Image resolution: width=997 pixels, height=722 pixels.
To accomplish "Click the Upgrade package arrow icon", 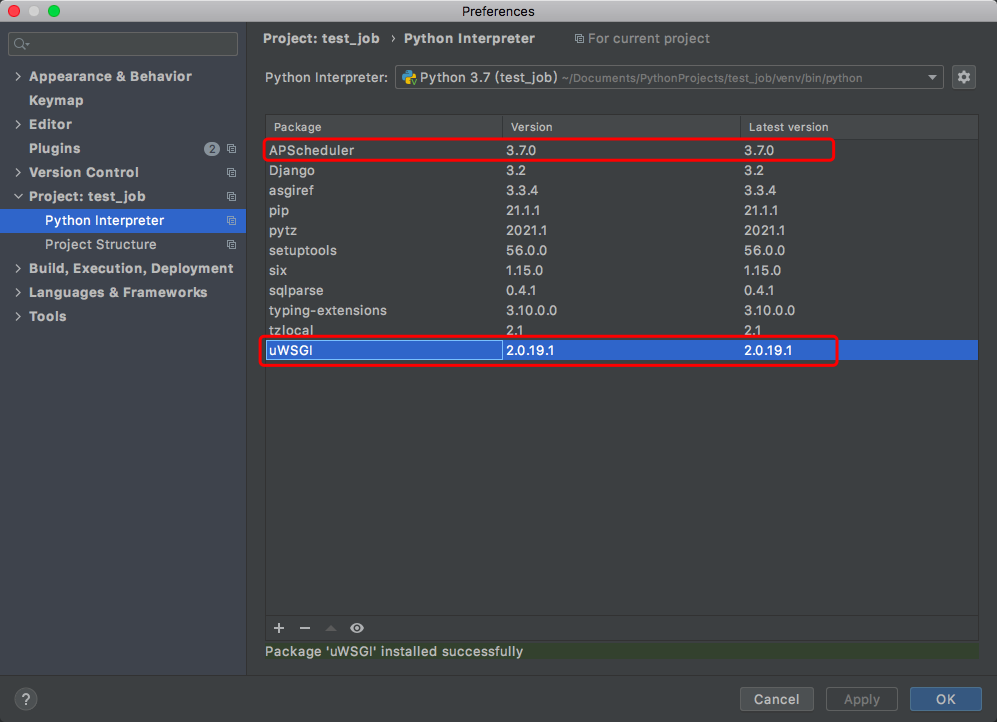I will [x=331, y=628].
